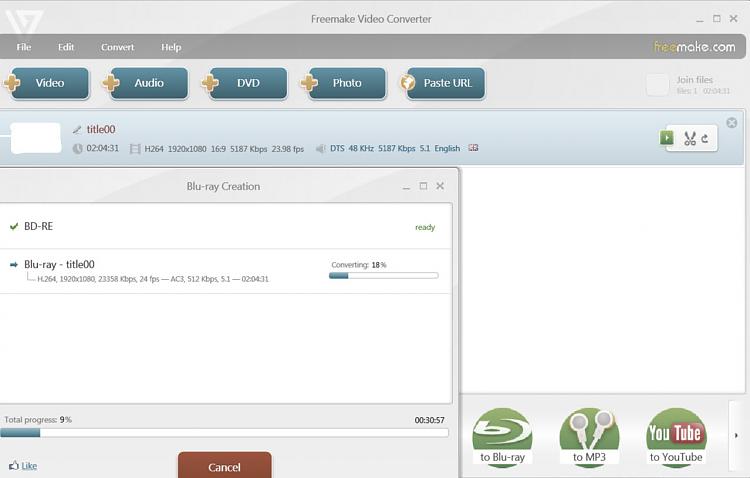Close the Blu-ray Creation dialog

(440, 186)
